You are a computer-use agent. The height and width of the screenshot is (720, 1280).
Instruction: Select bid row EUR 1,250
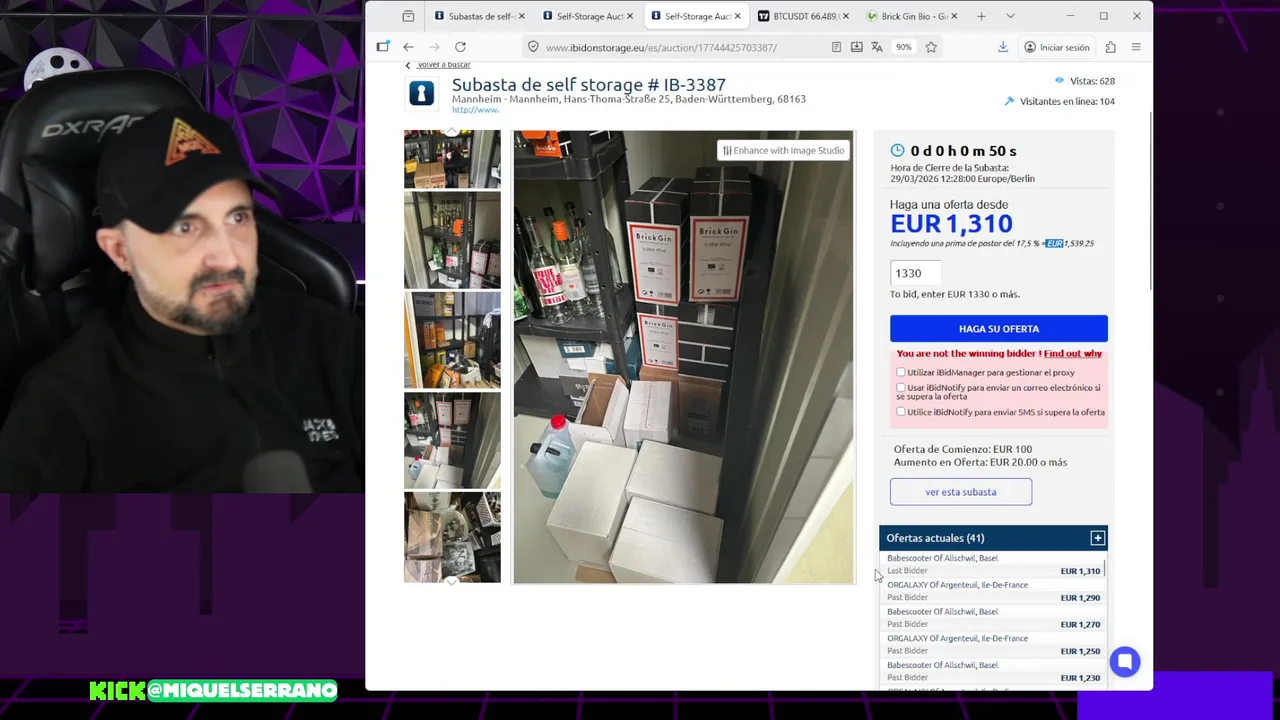click(993, 644)
